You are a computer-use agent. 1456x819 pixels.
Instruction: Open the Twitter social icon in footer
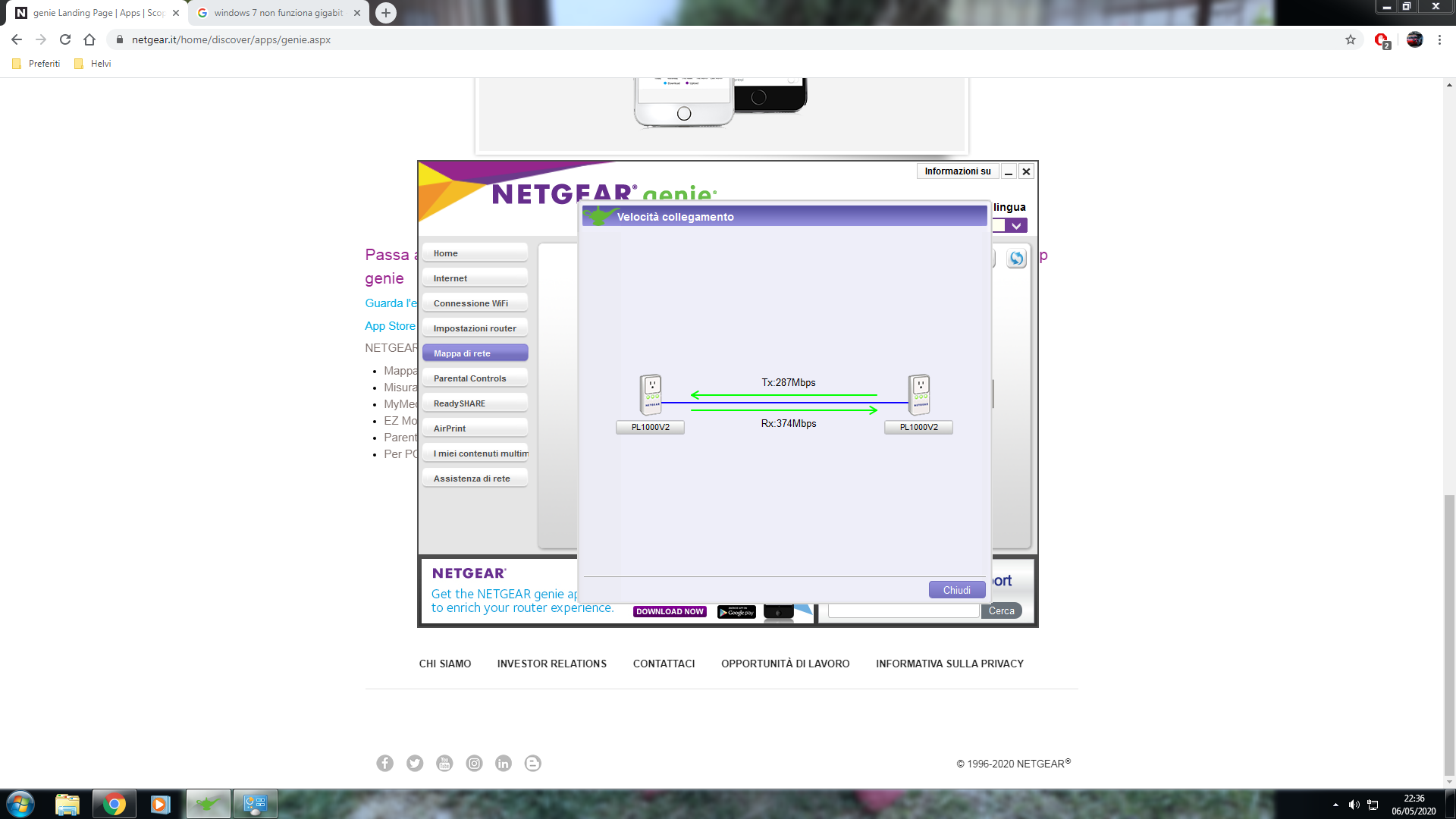coord(415,764)
